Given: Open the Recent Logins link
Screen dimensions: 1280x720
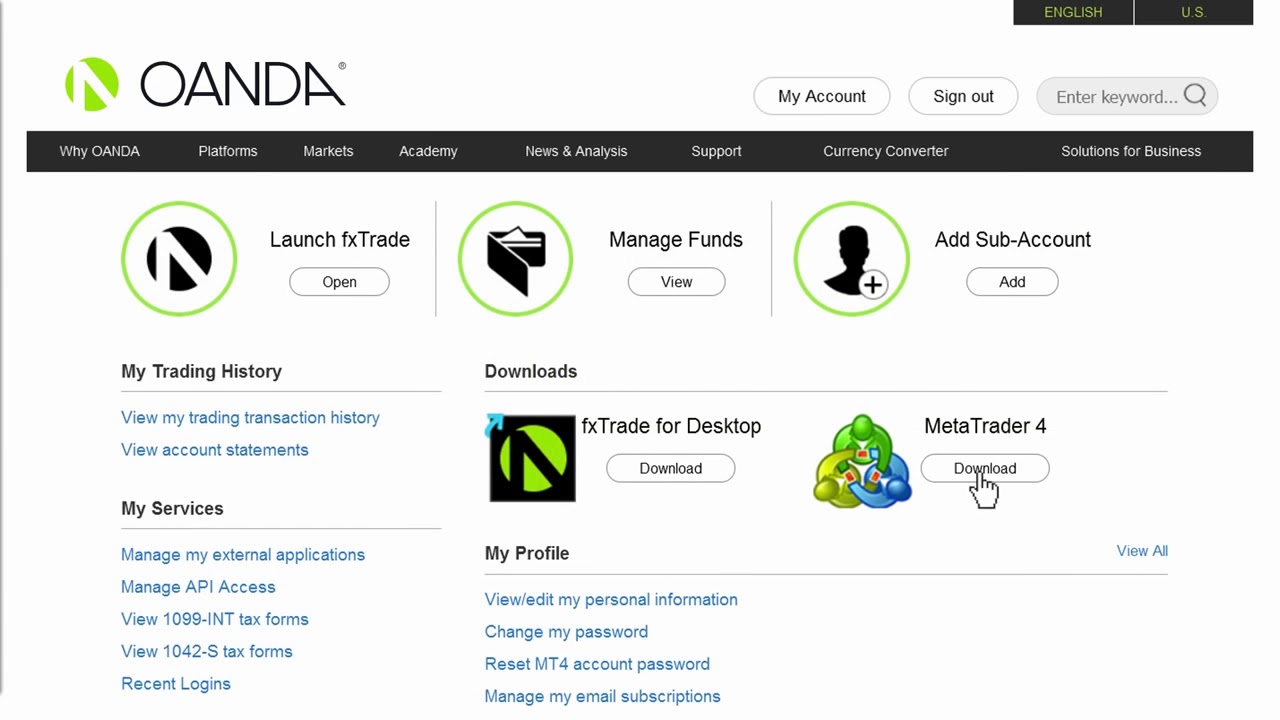Looking at the screenshot, I should pos(176,684).
